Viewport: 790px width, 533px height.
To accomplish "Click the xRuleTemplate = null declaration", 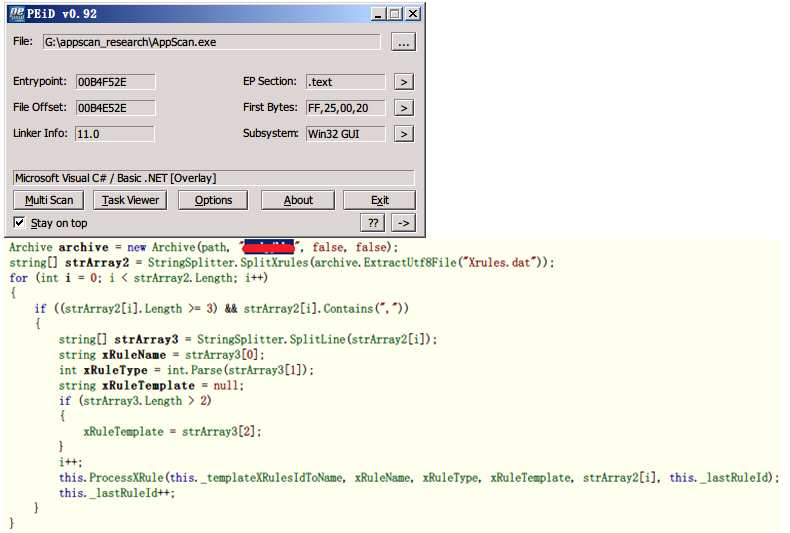I will 151,385.
